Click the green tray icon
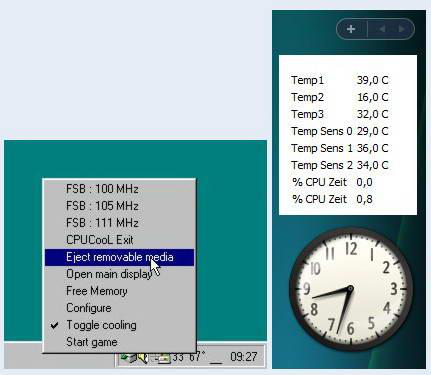 pyautogui.click(x=128, y=358)
